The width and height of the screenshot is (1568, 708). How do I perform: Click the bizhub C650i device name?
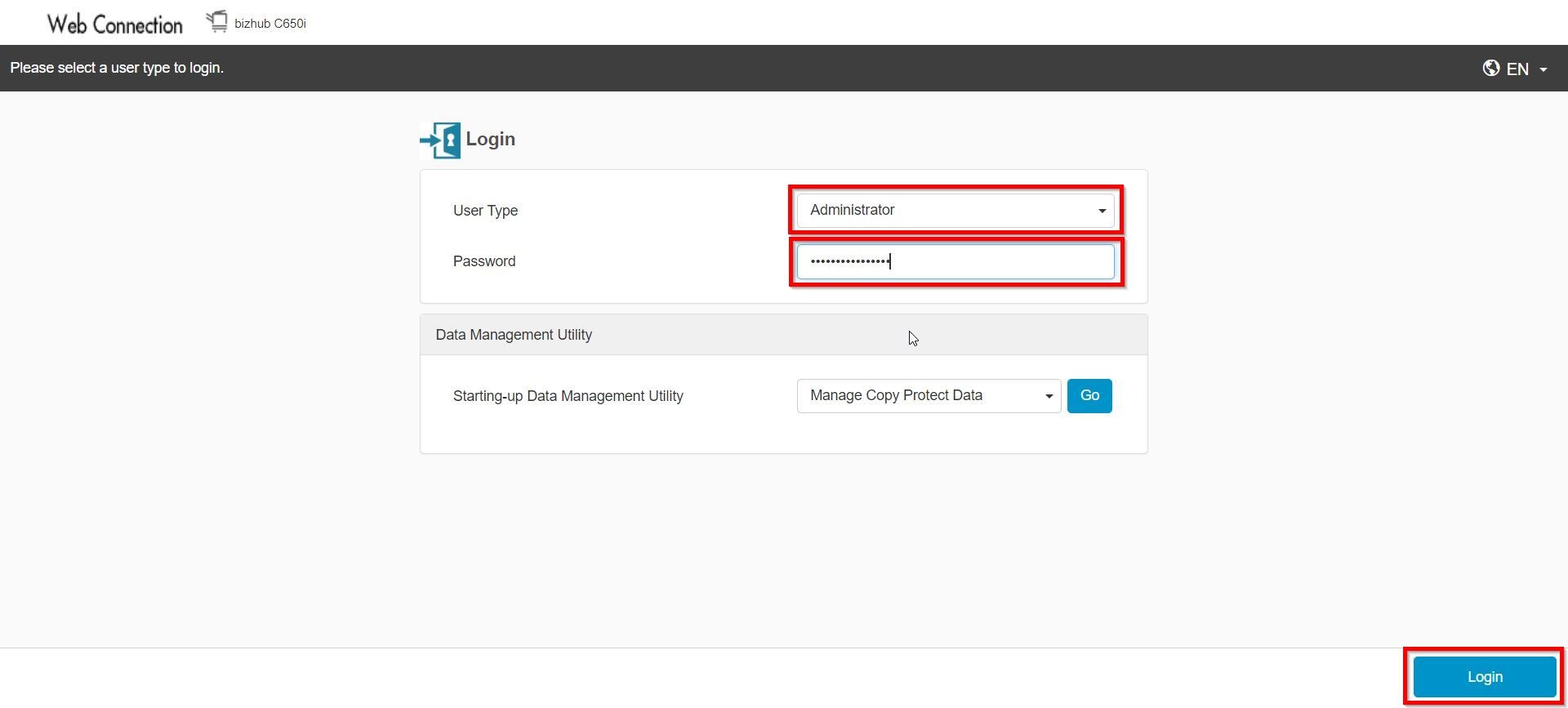(x=270, y=24)
